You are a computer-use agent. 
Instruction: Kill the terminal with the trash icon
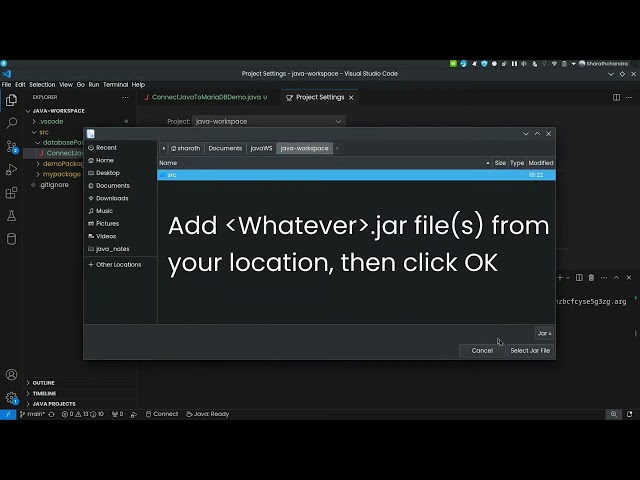591,278
